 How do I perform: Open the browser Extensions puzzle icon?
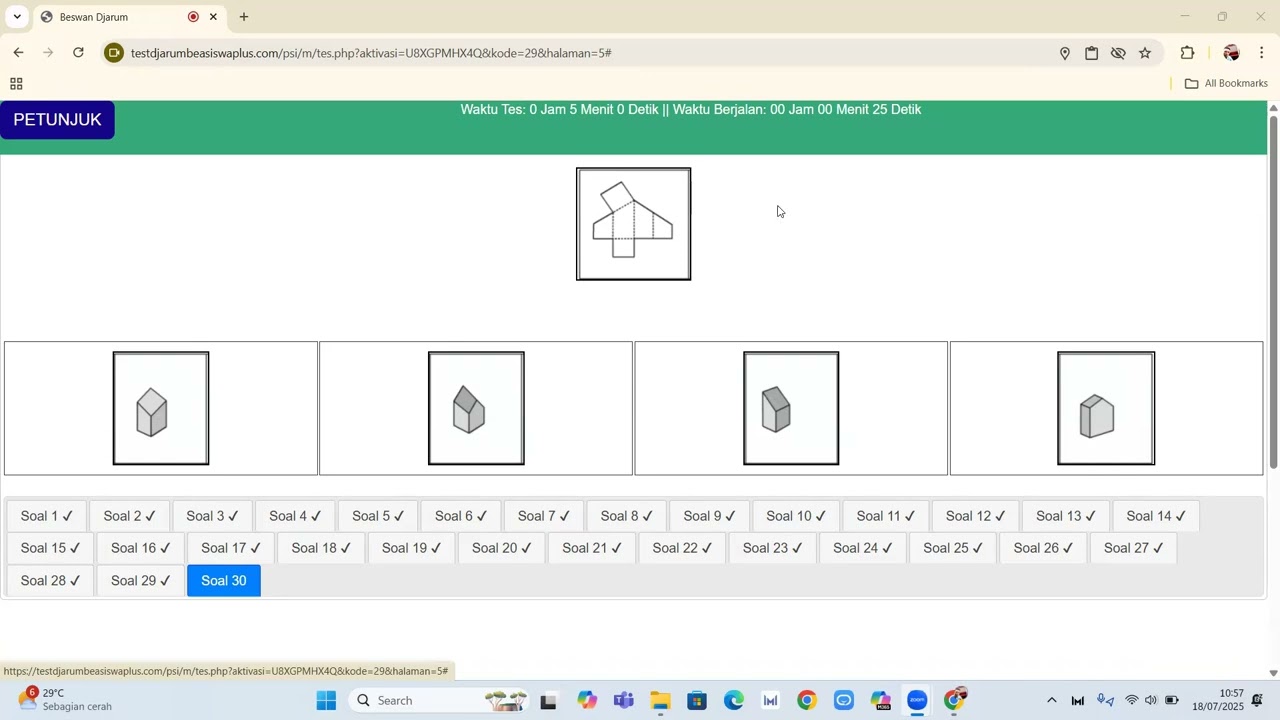click(1188, 53)
